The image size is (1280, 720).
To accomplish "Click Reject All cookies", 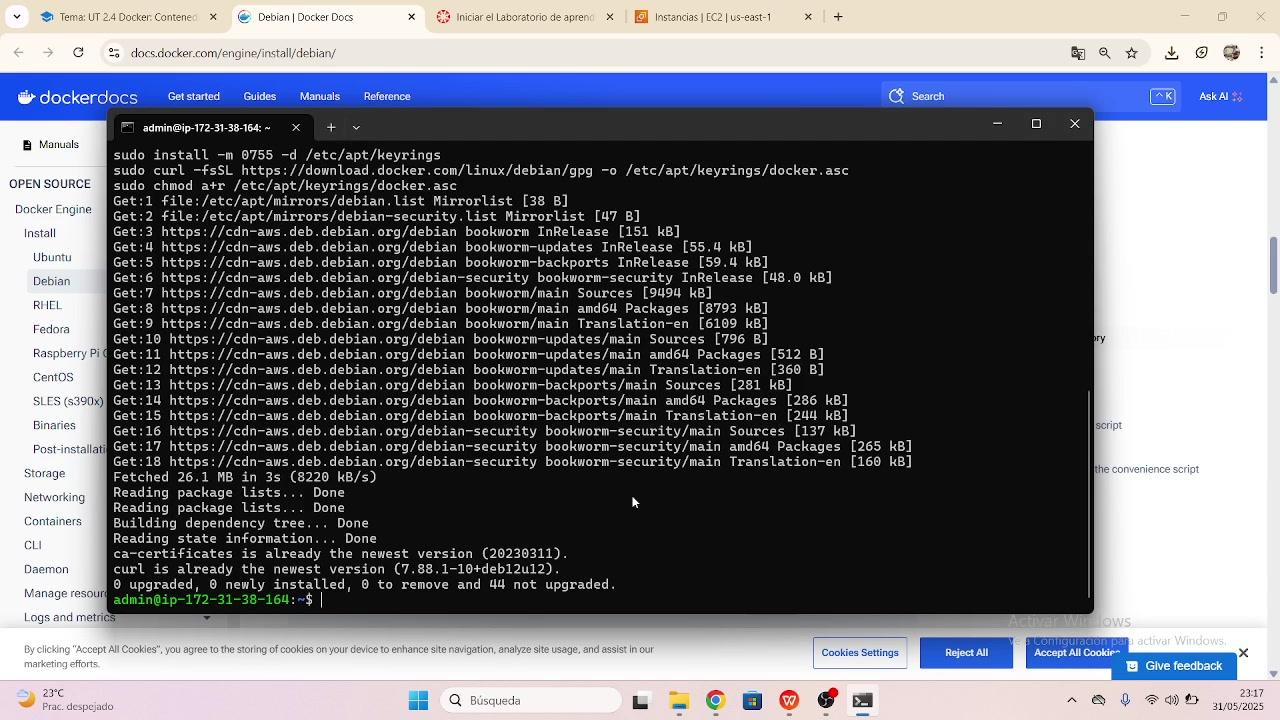I will 966,653.
